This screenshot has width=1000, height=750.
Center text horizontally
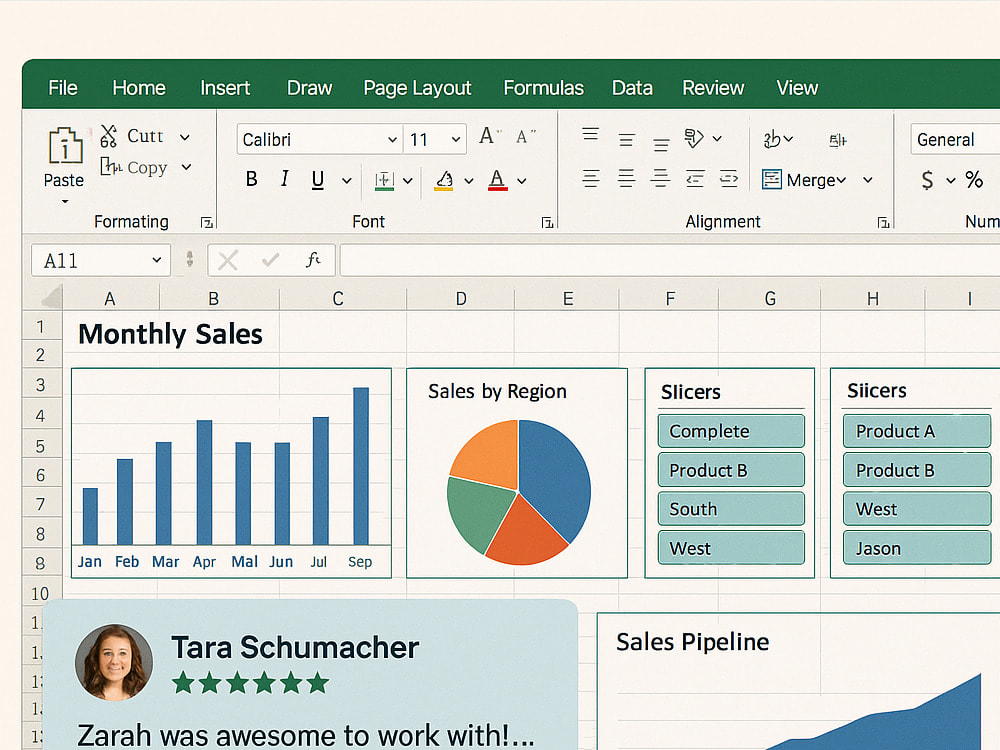pos(626,179)
